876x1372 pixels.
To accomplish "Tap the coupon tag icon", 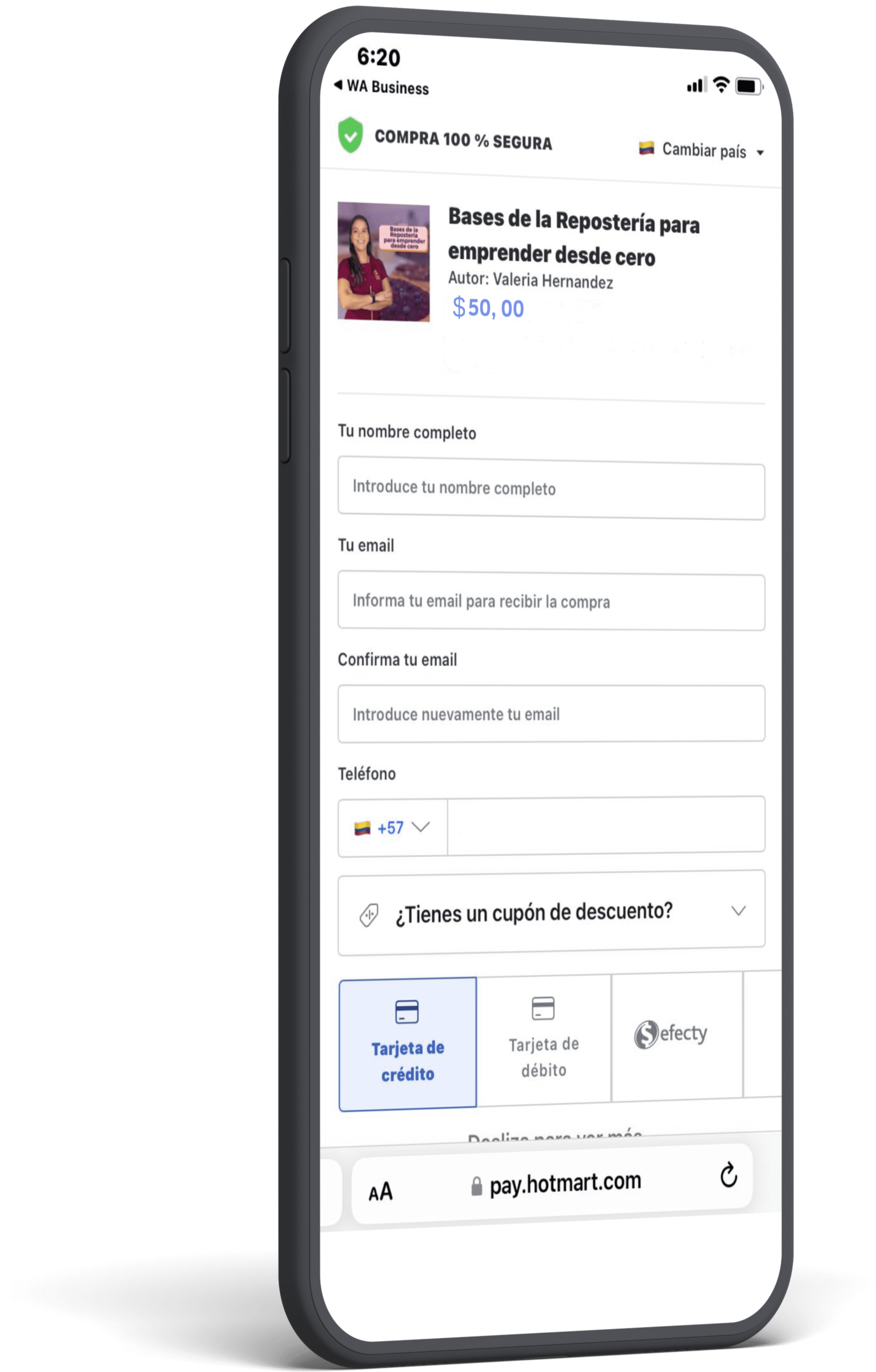I will 368,915.
